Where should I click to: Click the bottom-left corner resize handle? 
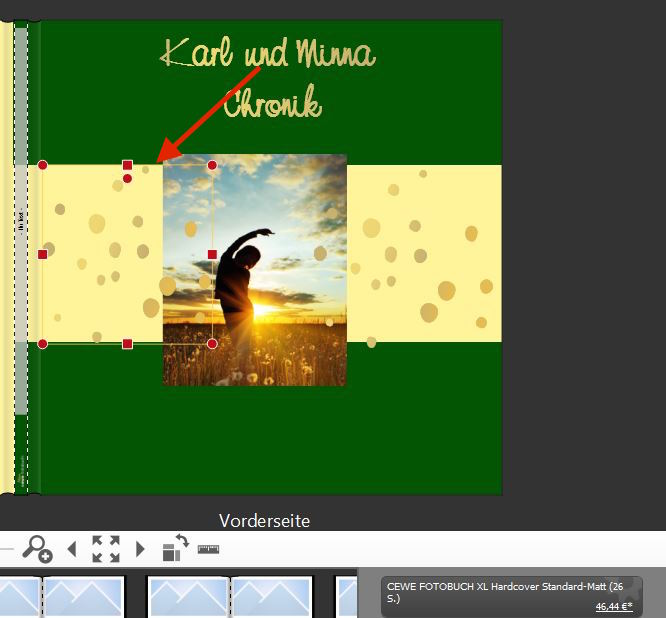42,344
